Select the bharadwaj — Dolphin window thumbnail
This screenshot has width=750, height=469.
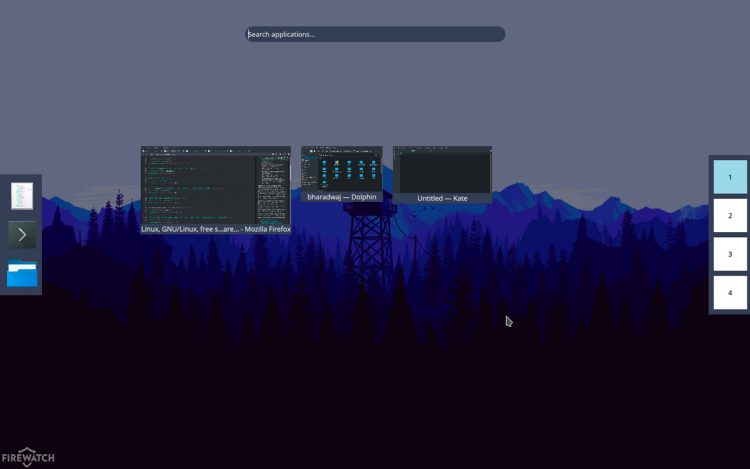pyautogui.click(x=342, y=169)
